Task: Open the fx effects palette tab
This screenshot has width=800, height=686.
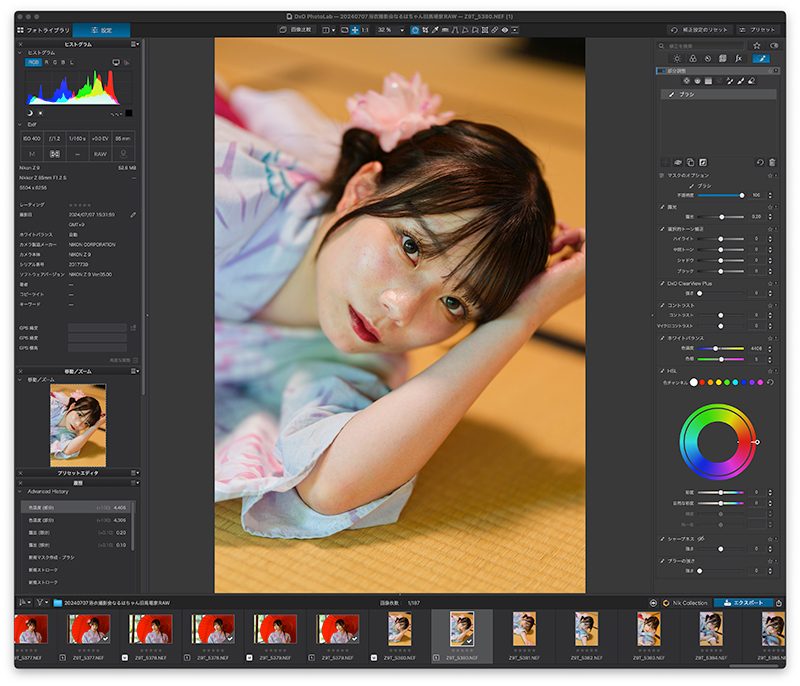Action: pos(738,59)
